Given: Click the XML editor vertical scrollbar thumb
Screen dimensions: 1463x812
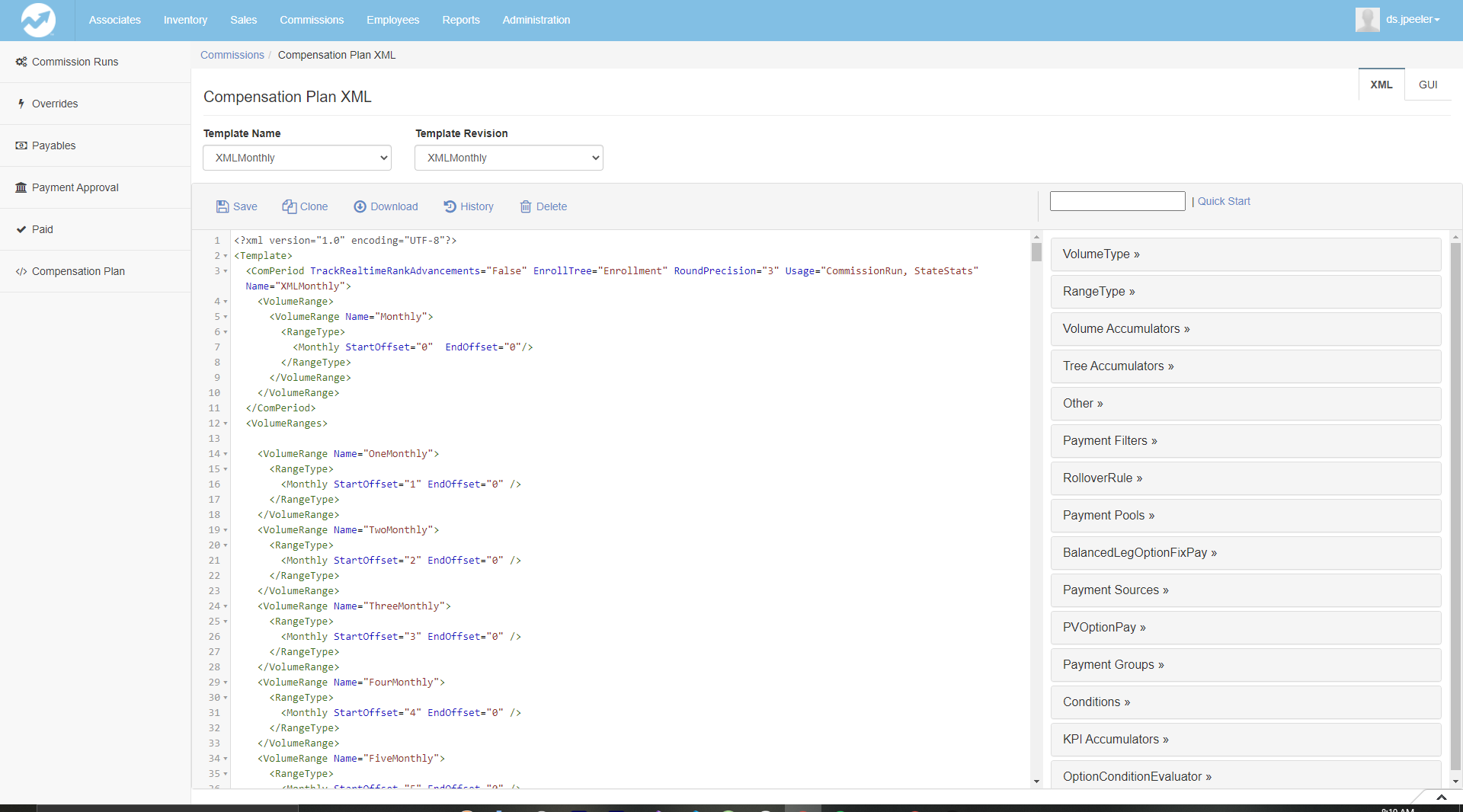Looking at the screenshot, I should tap(1036, 252).
